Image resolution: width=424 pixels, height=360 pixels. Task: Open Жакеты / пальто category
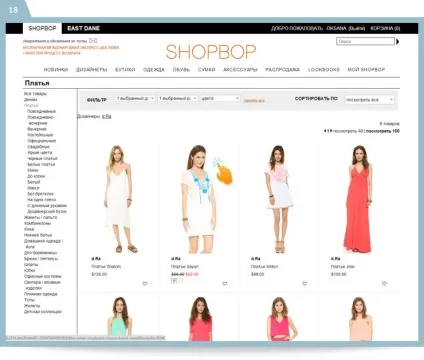(40, 217)
